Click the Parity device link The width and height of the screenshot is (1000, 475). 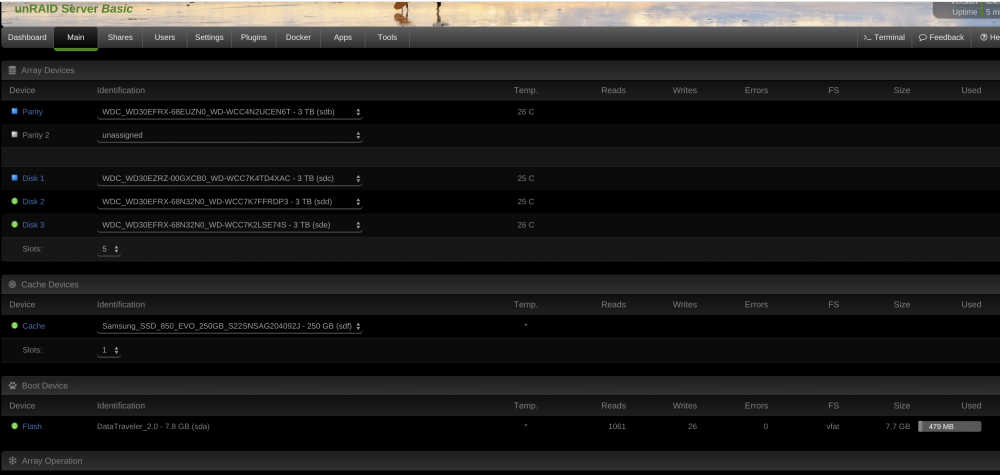[x=33, y=112]
